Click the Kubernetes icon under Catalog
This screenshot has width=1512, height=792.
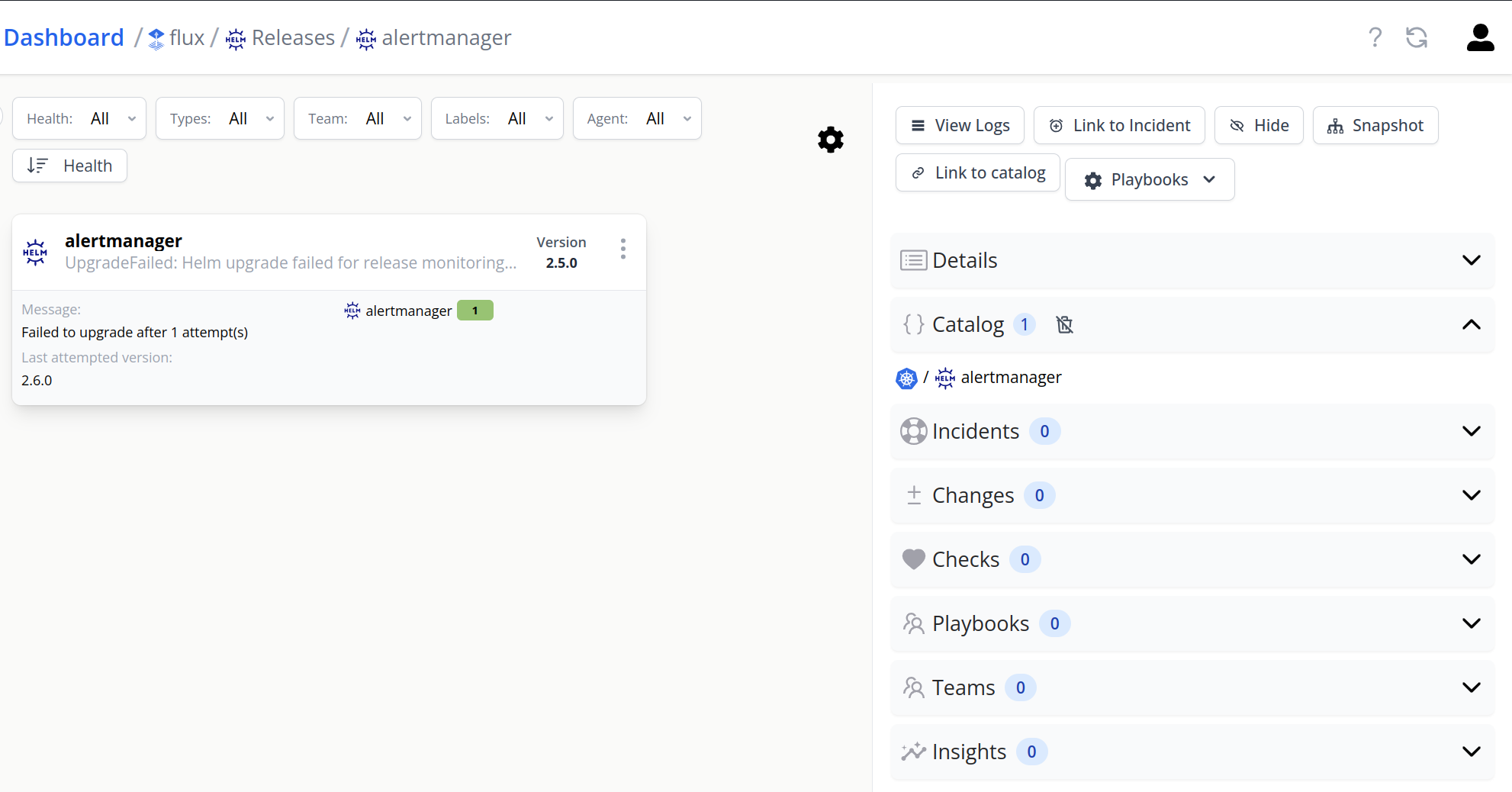pyautogui.click(x=906, y=378)
